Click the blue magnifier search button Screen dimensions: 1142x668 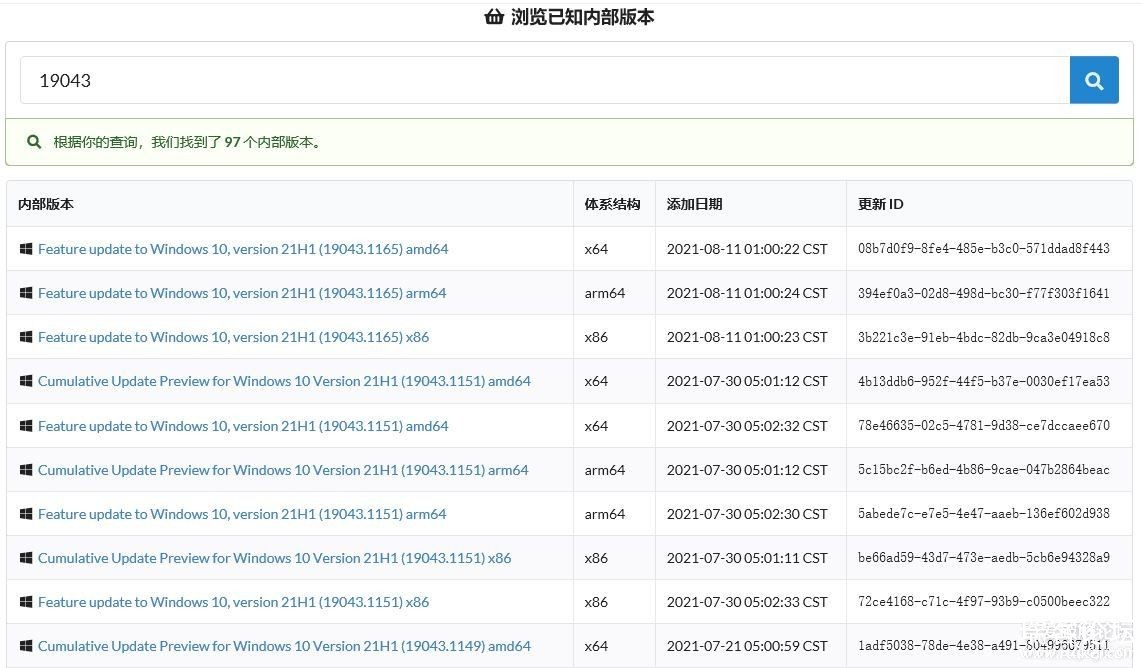pyautogui.click(x=1094, y=80)
